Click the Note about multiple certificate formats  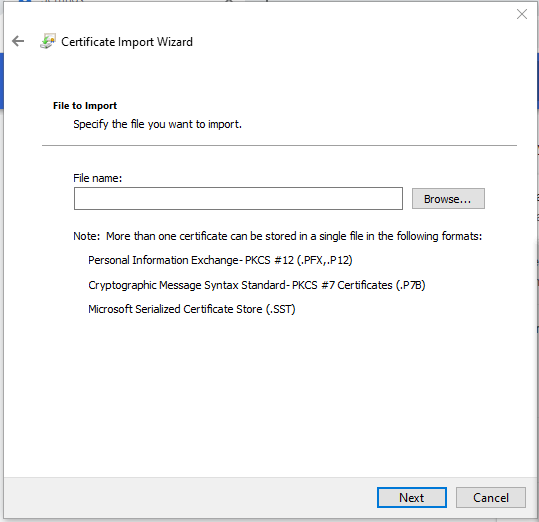277,236
